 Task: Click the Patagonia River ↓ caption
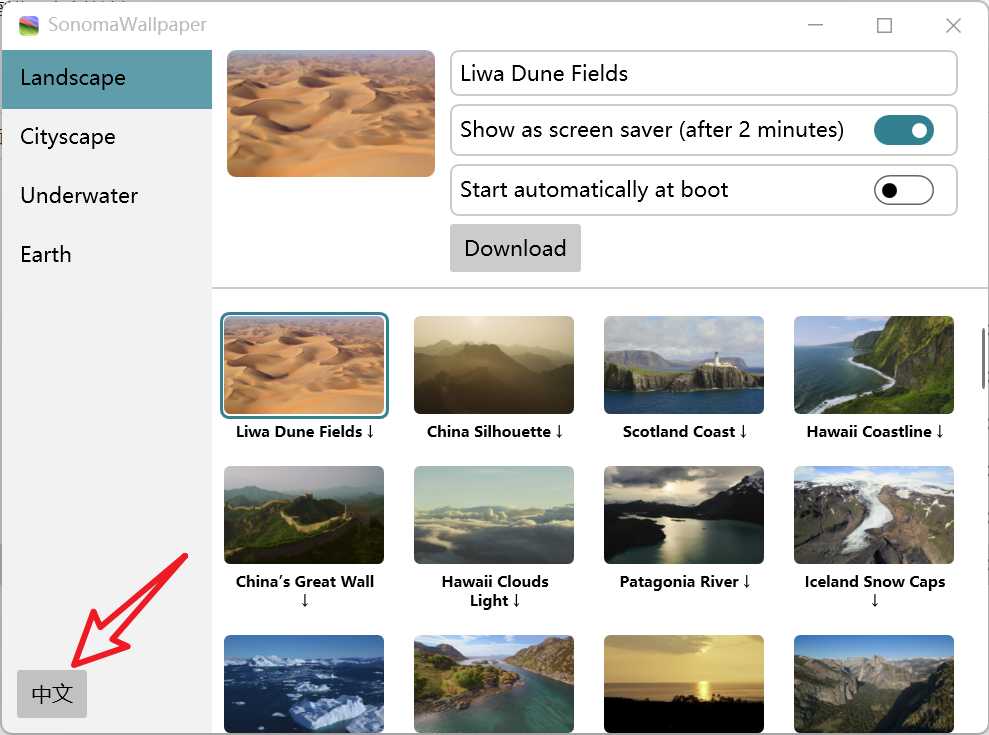(x=685, y=582)
